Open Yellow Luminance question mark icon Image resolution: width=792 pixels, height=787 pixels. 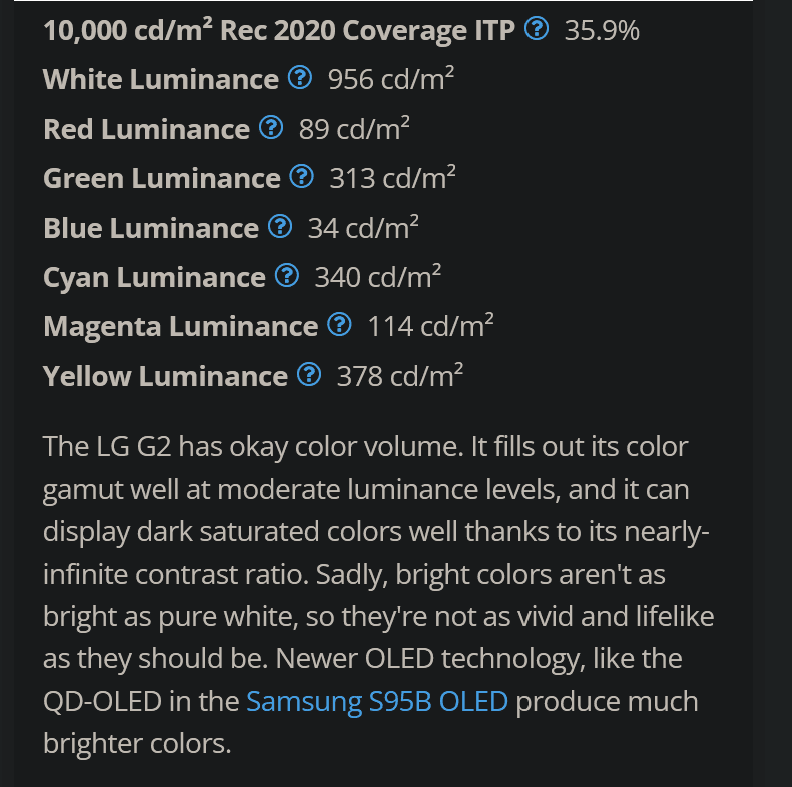(x=309, y=375)
